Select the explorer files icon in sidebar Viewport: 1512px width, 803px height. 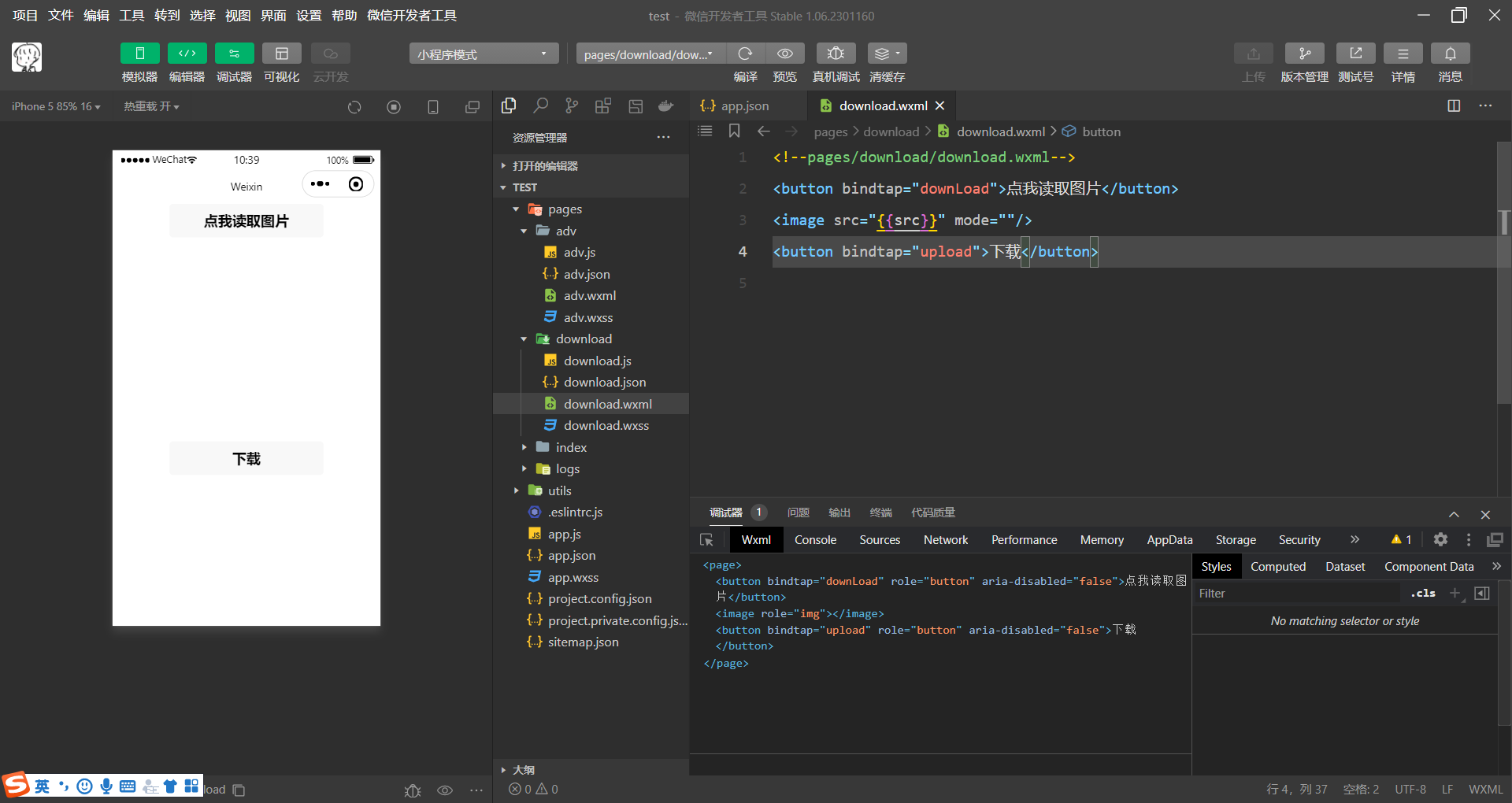[x=509, y=105]
